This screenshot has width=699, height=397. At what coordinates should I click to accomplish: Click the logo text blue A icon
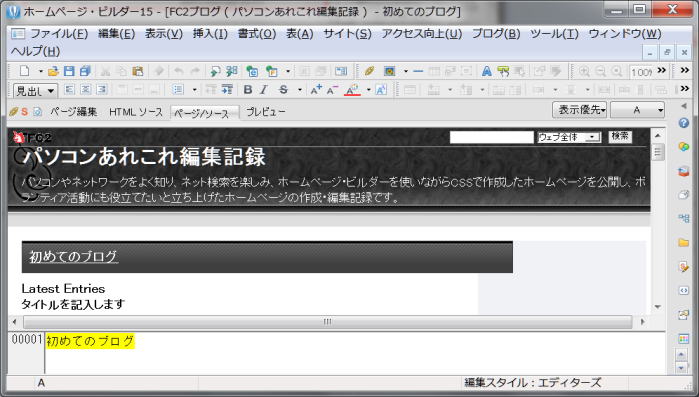(x=486, y=71)
